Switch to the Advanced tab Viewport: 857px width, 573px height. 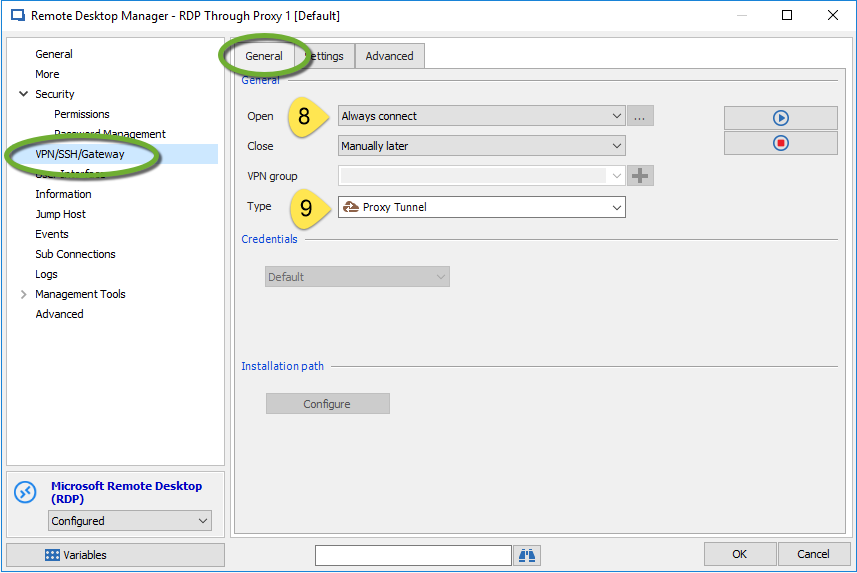pyautogui.click(x=389, y=56)
